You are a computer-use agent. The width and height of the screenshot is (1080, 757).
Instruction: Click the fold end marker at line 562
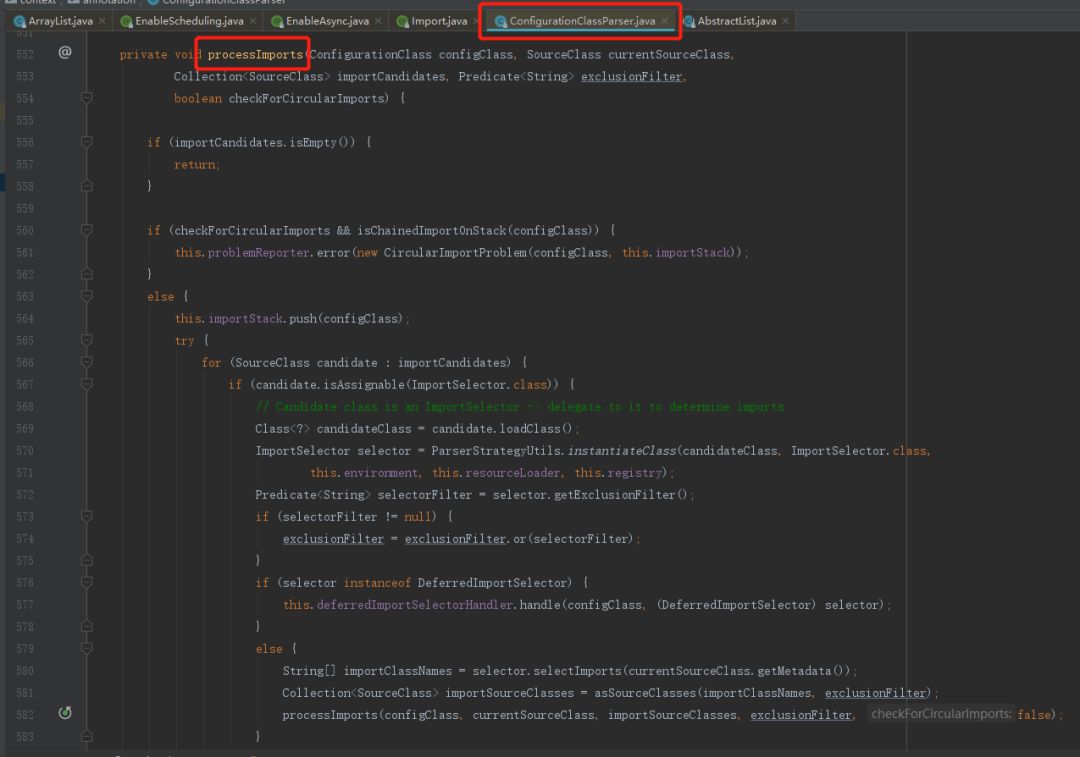tap(87, 274)
